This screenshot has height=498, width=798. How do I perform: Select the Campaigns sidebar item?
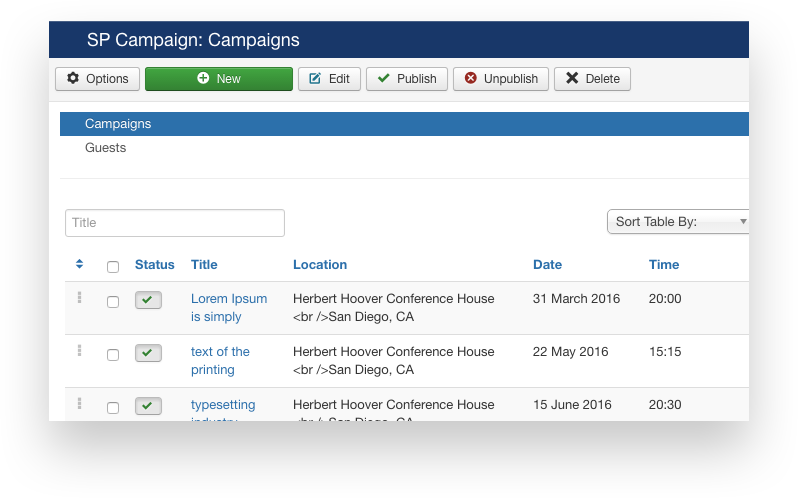click(118, 124)
